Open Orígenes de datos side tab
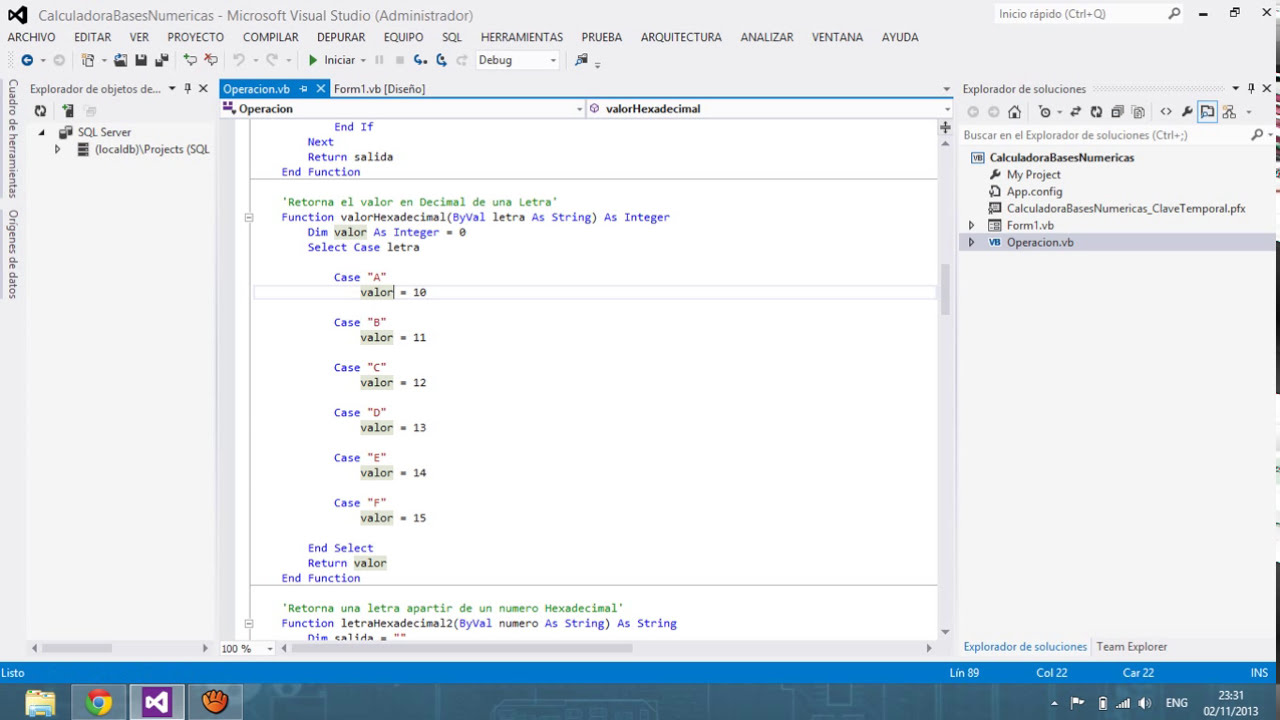 click(13, 254)
